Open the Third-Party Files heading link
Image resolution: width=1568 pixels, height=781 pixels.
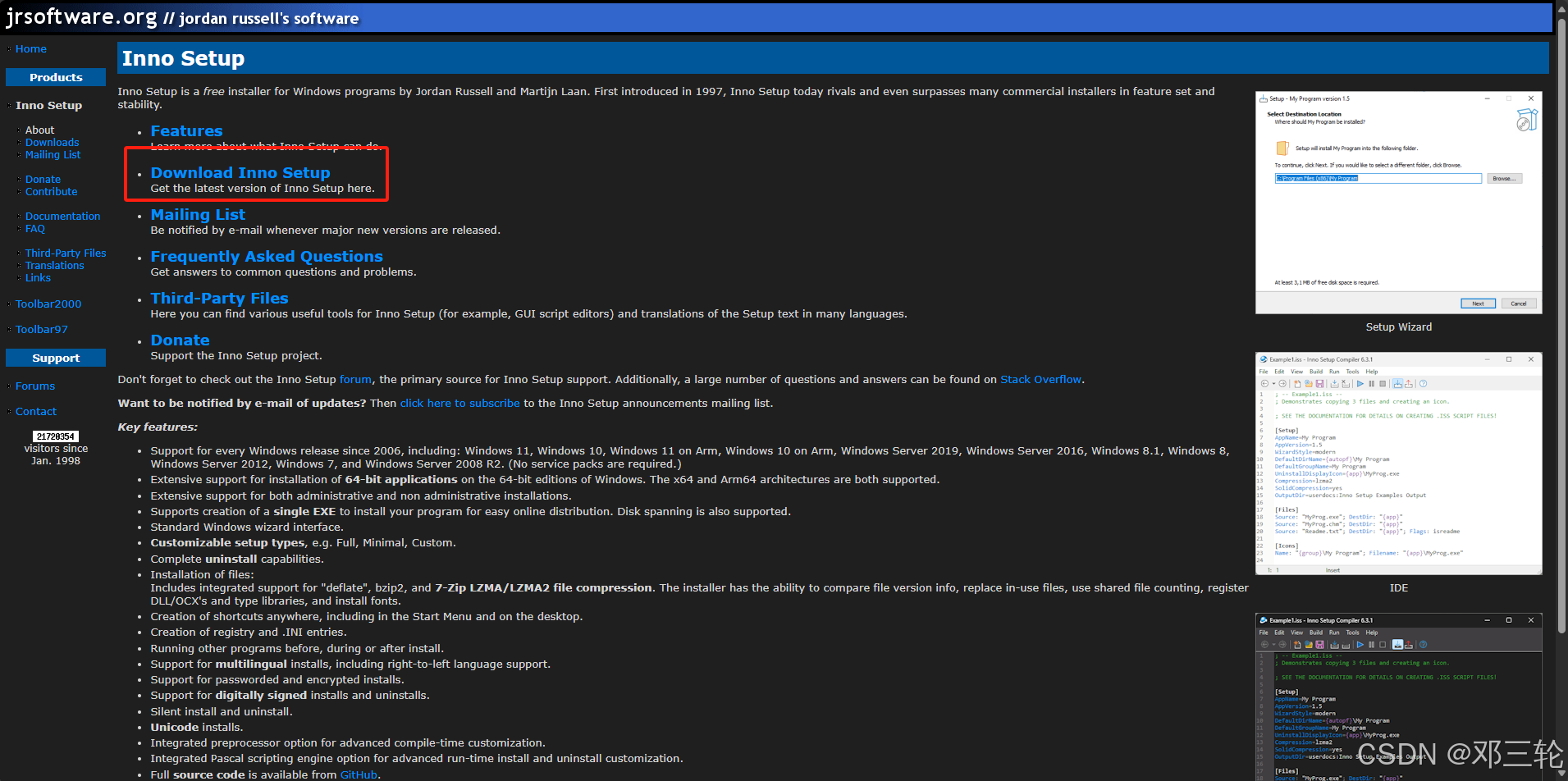click(219, 299)
